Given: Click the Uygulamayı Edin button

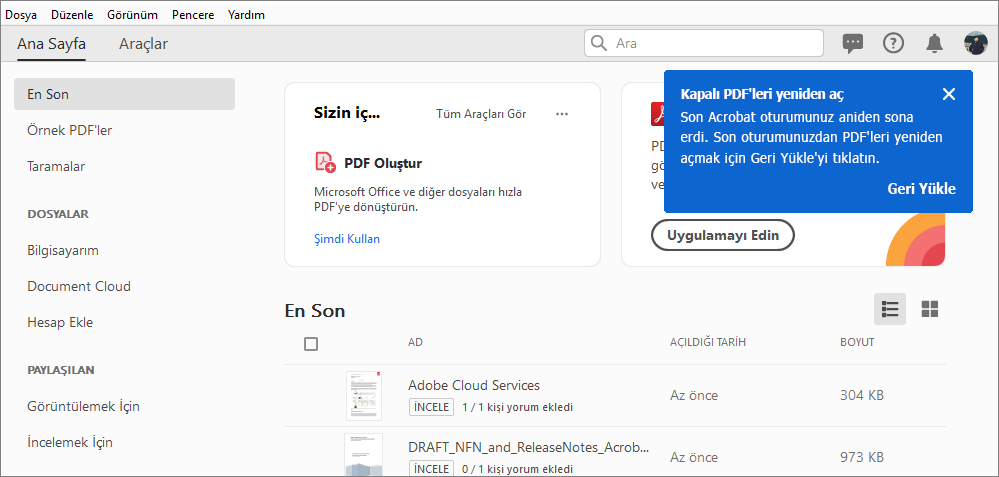Looking at the screenshot, I should click(723, 235).
